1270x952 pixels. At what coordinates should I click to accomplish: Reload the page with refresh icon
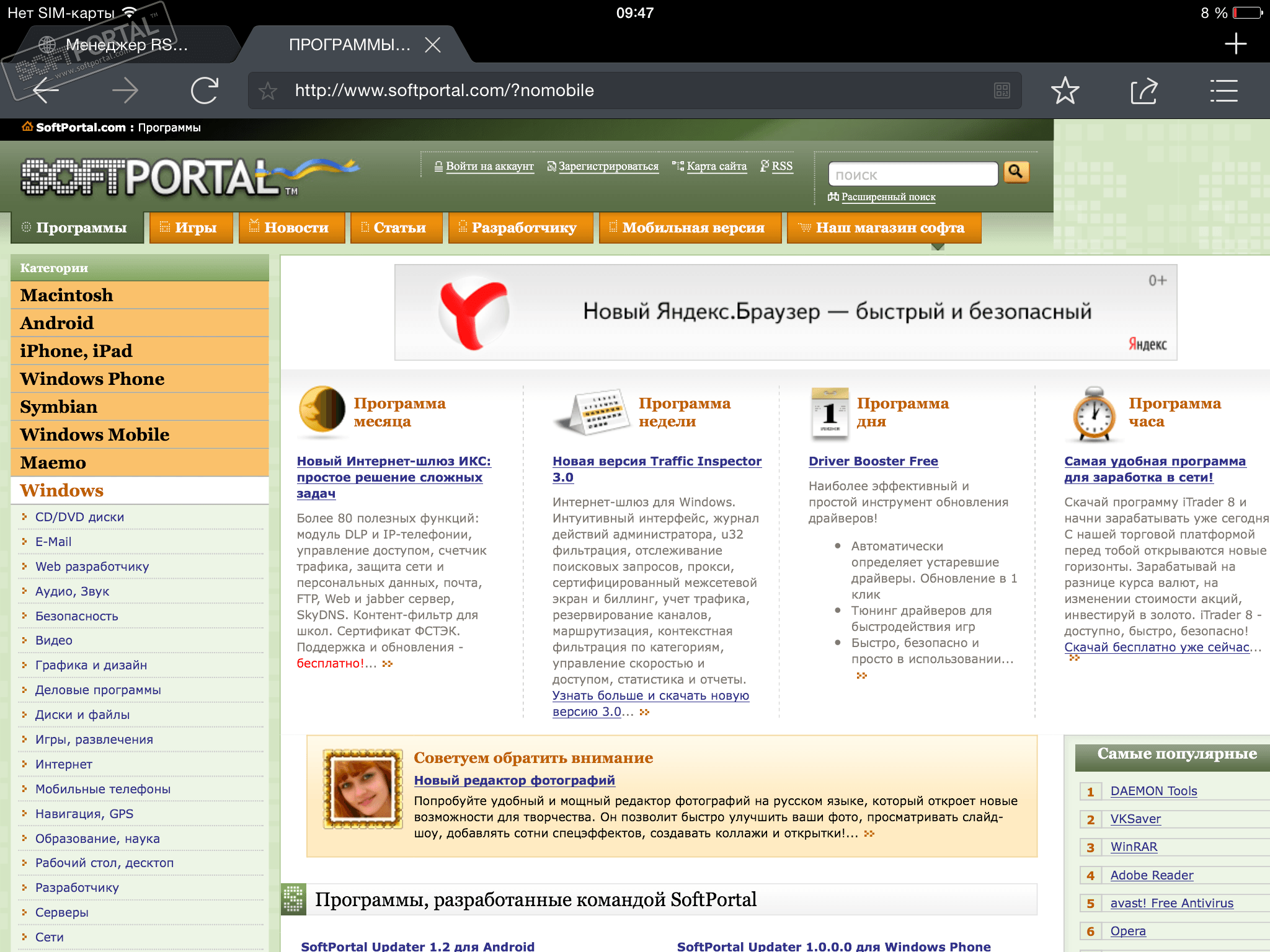click(x=204, y=90)
